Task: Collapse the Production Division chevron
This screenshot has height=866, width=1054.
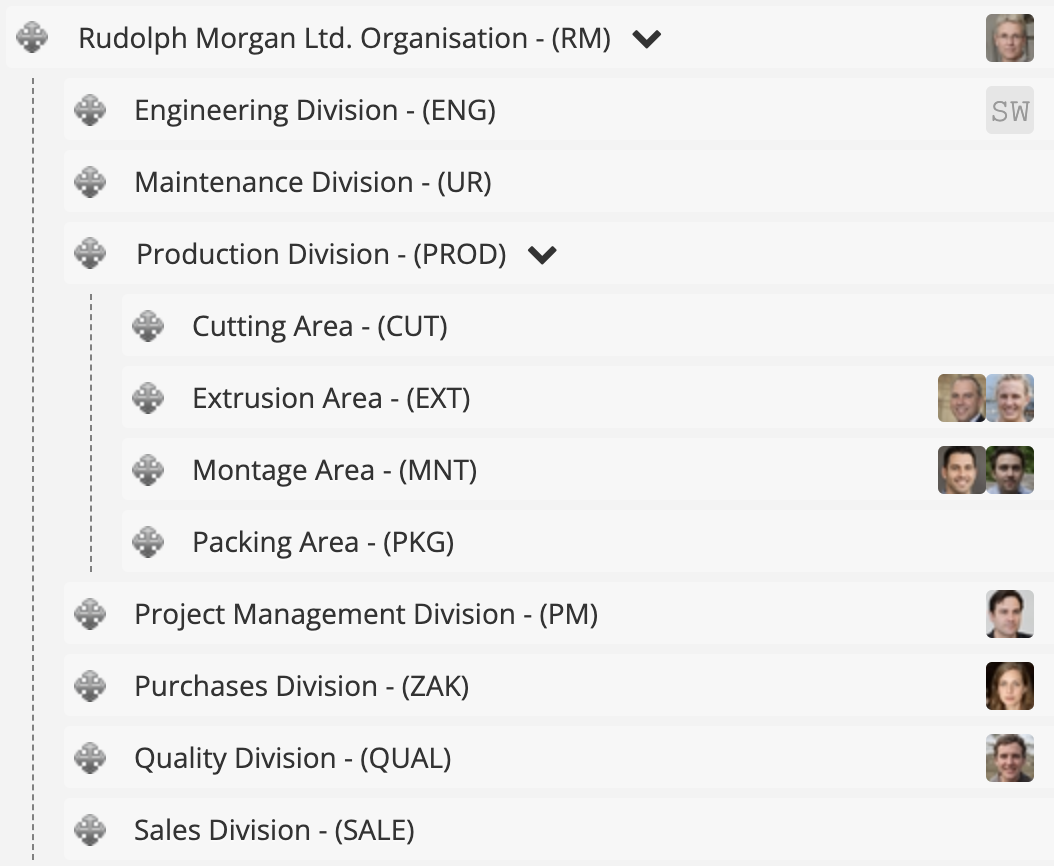Action: [542, 255]
